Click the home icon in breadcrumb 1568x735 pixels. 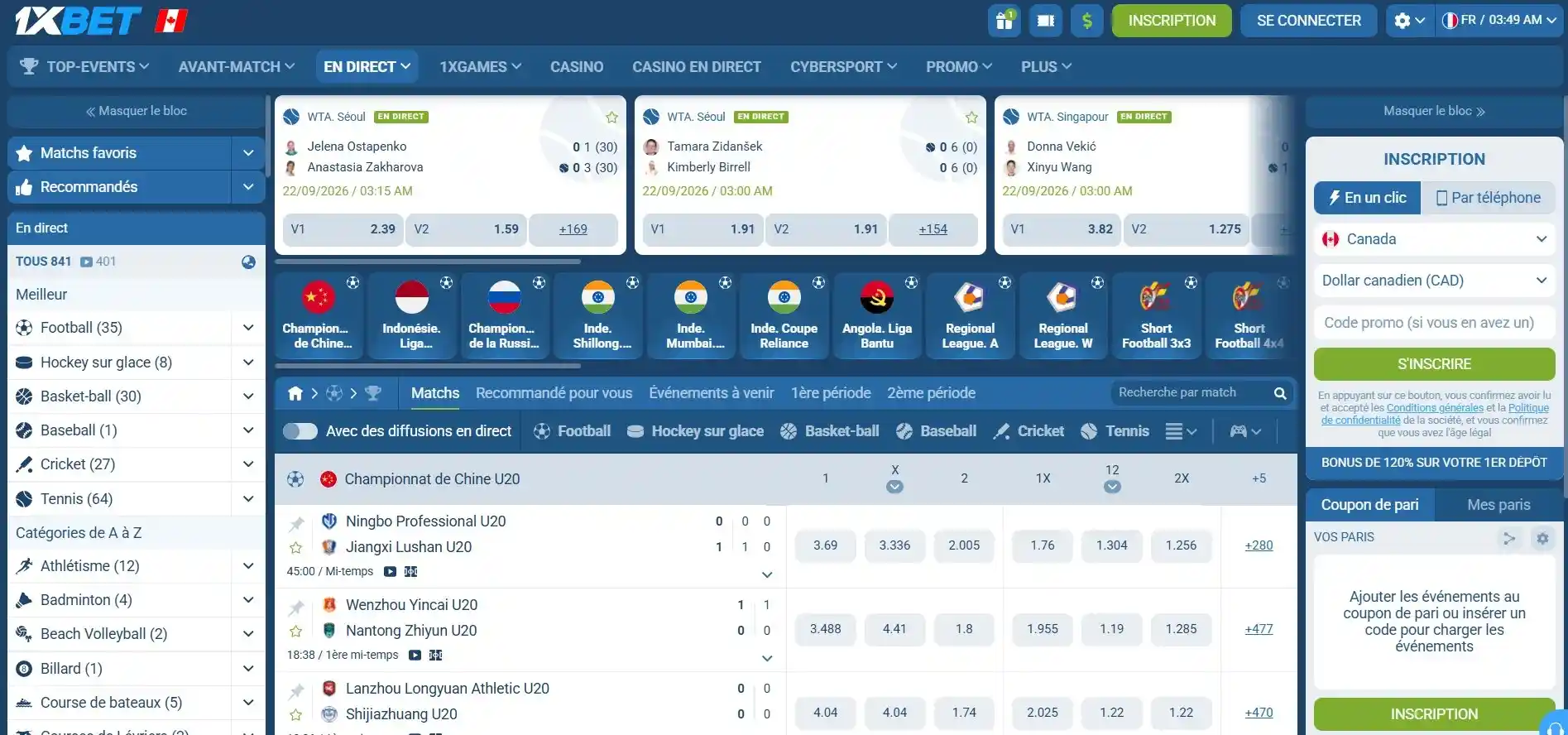coord(295,393)
